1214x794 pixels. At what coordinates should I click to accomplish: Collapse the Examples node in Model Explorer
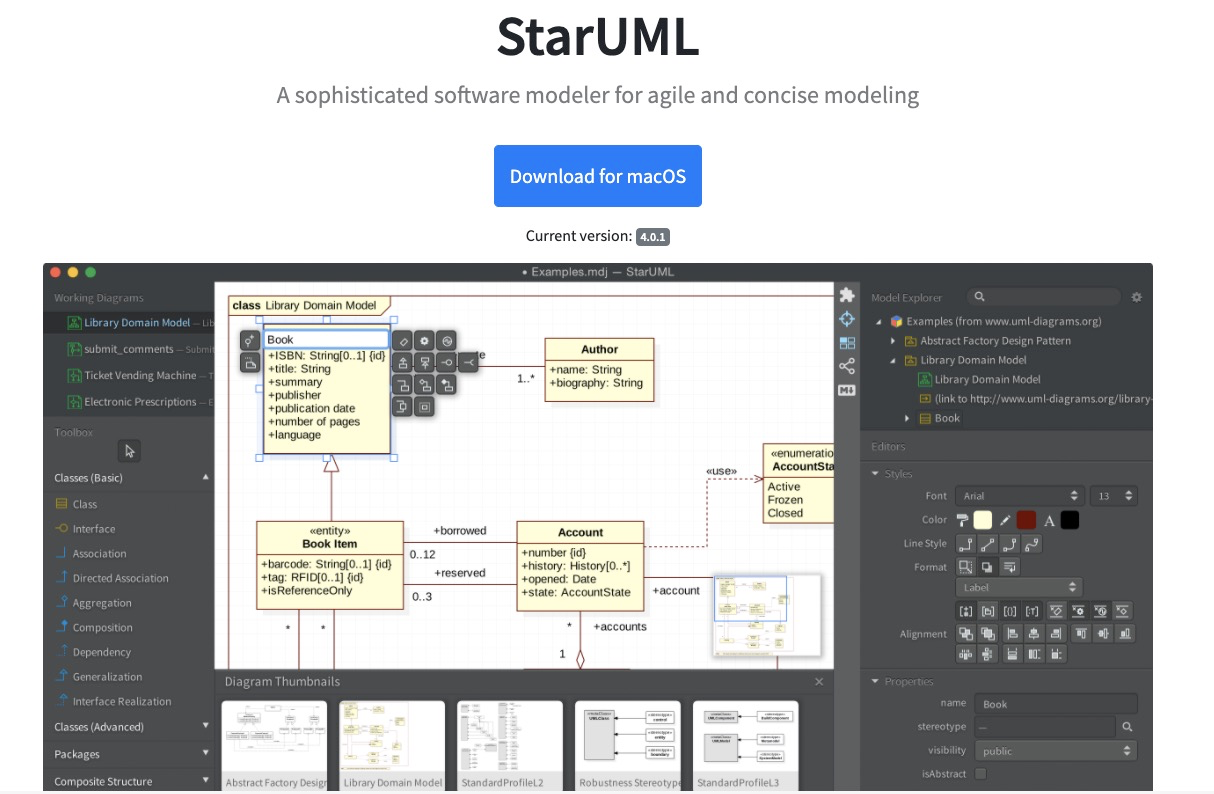pos(876,321)
